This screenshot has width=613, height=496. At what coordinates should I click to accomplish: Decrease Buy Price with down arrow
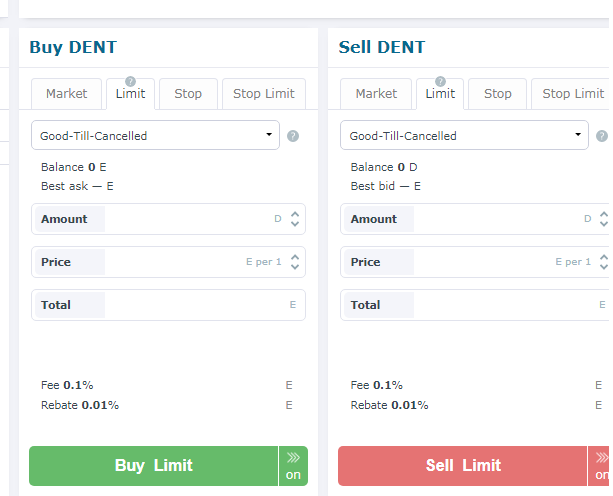click(x=295, y=267)
